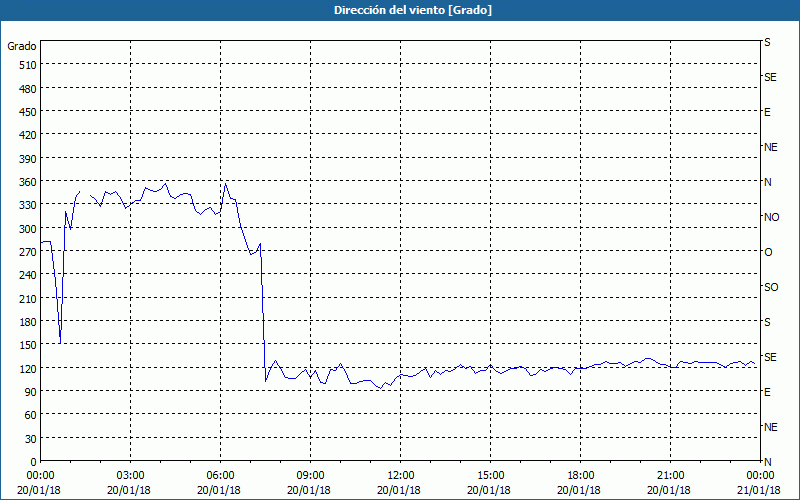
Task: Click the 210 degree axis label
Action: (x=28, y=298)
